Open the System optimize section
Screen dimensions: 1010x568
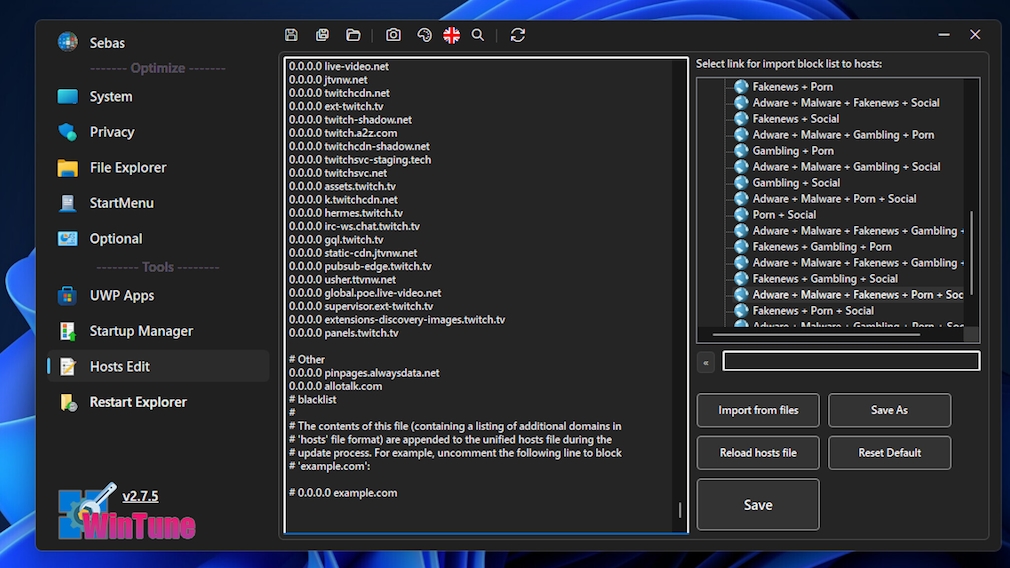(x=110, y=97)
